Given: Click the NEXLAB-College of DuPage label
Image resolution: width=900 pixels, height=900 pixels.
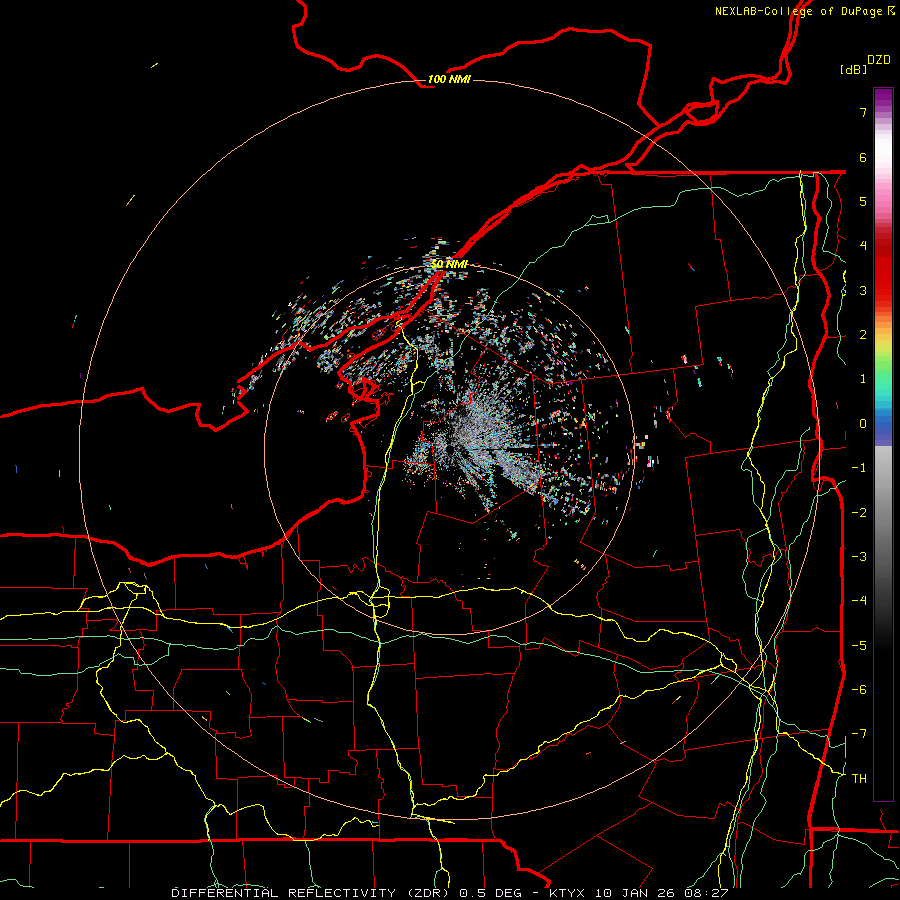Looking at the screenshot, I should tap(804, 11).
